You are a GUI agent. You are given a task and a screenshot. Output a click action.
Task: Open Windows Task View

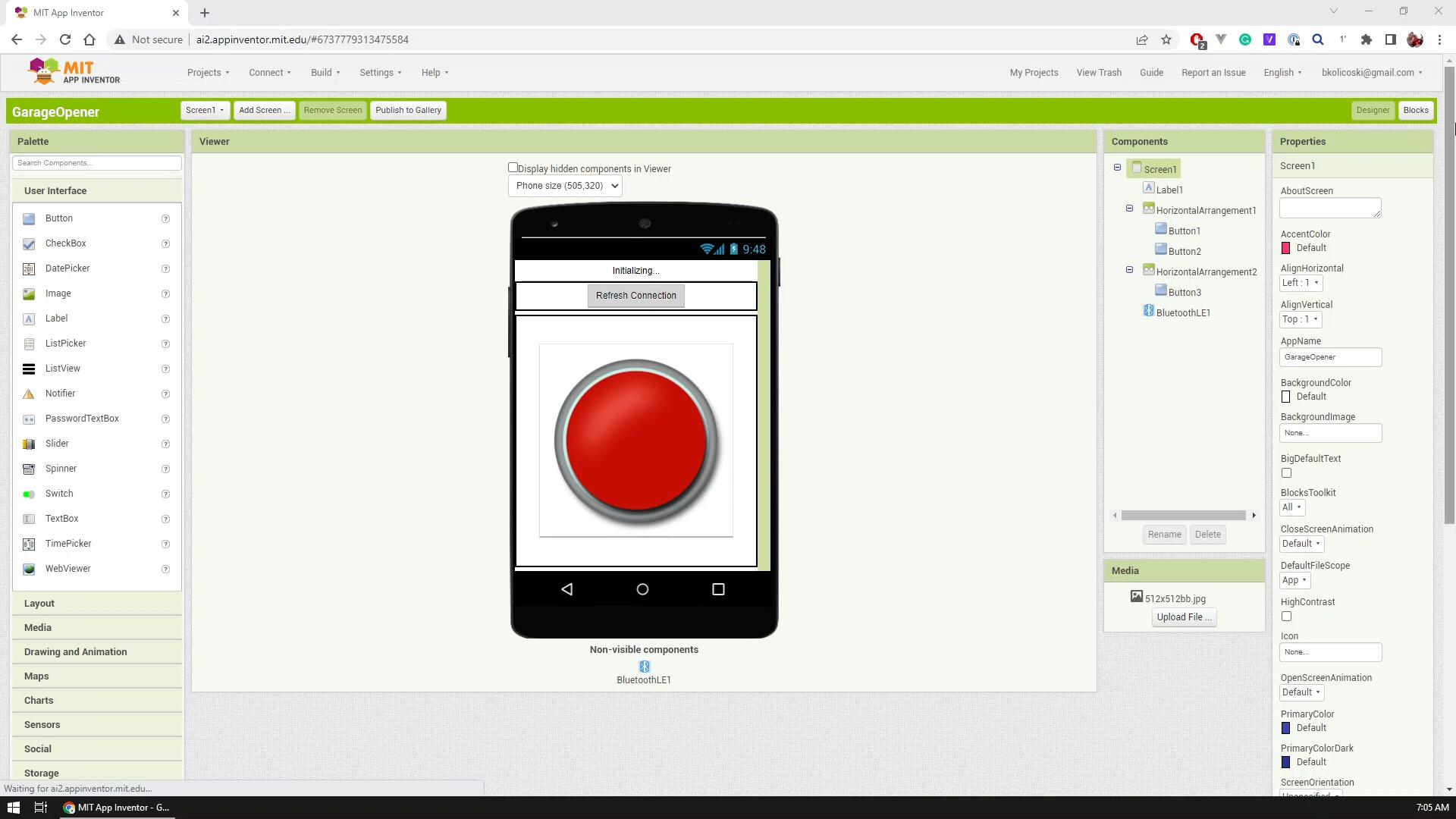click(41, 808)
